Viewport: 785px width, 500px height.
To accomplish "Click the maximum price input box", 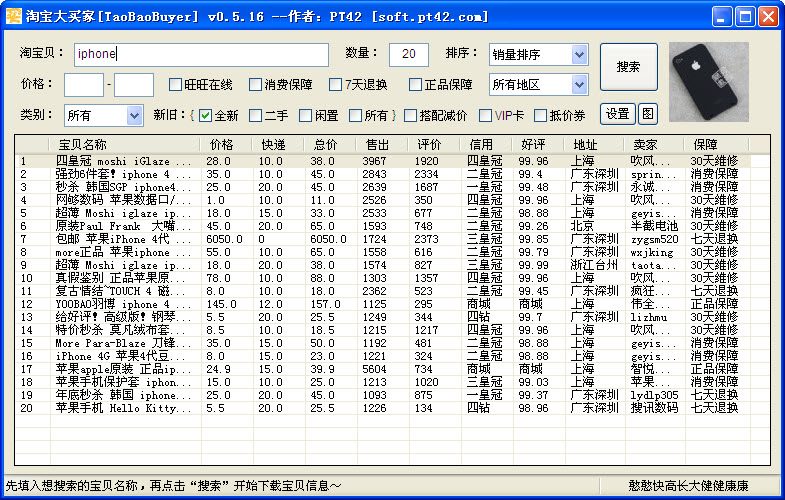I will pos(134,85).
